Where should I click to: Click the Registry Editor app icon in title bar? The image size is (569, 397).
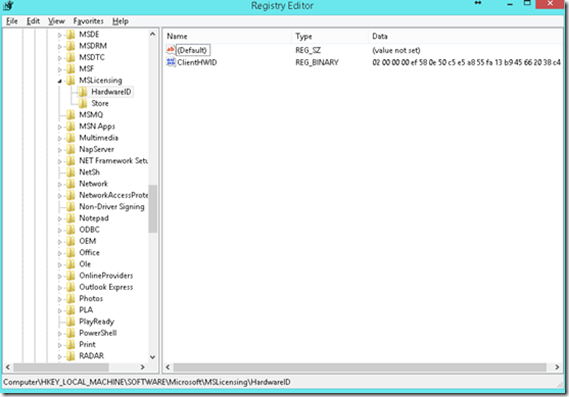pos(8,5)
